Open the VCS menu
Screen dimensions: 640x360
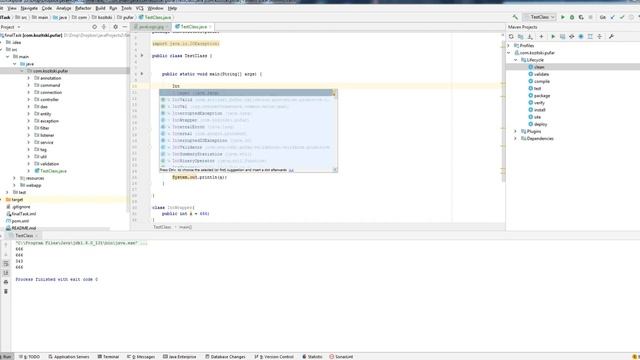[140, 8]
